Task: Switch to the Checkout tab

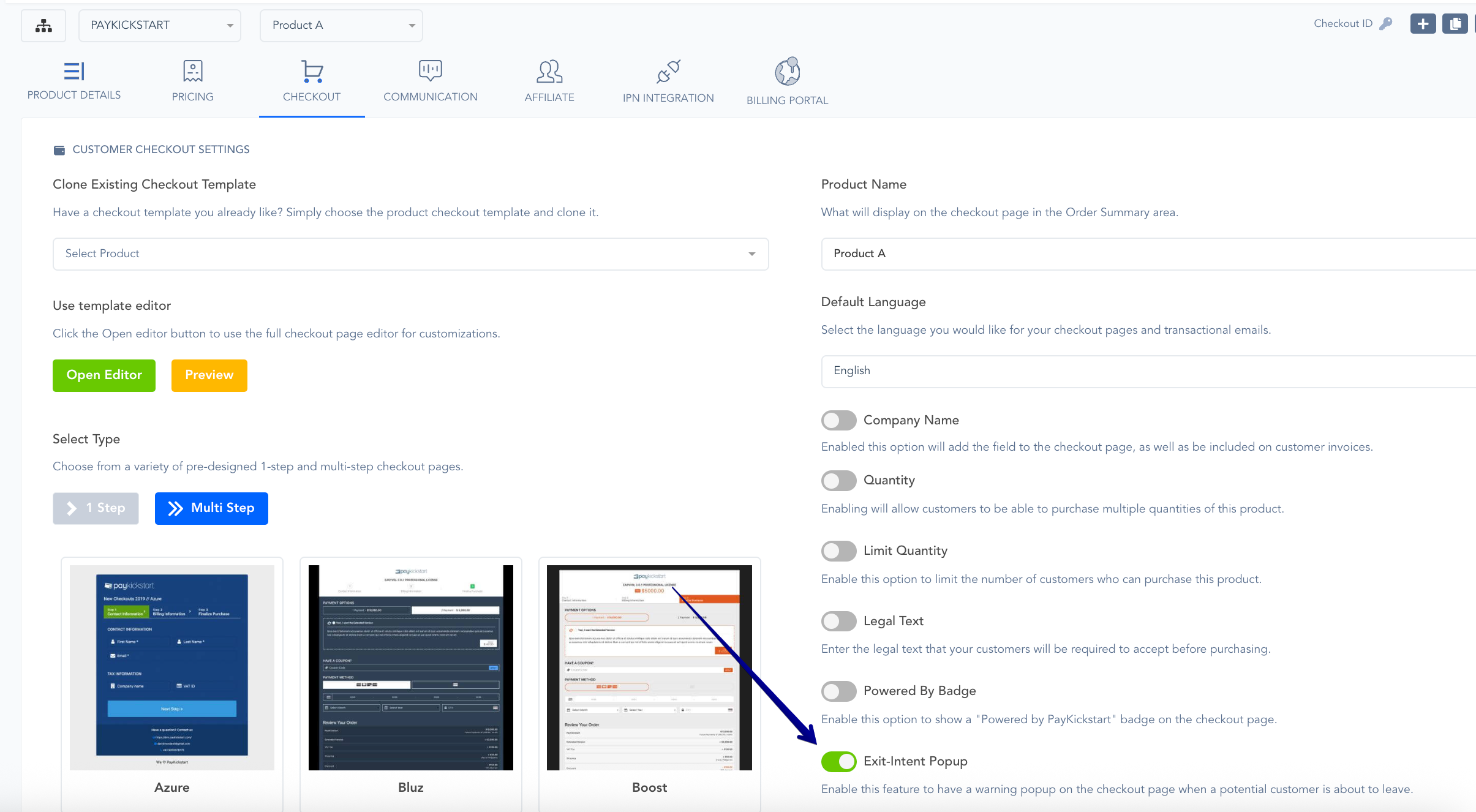Action: pos(312,81)
